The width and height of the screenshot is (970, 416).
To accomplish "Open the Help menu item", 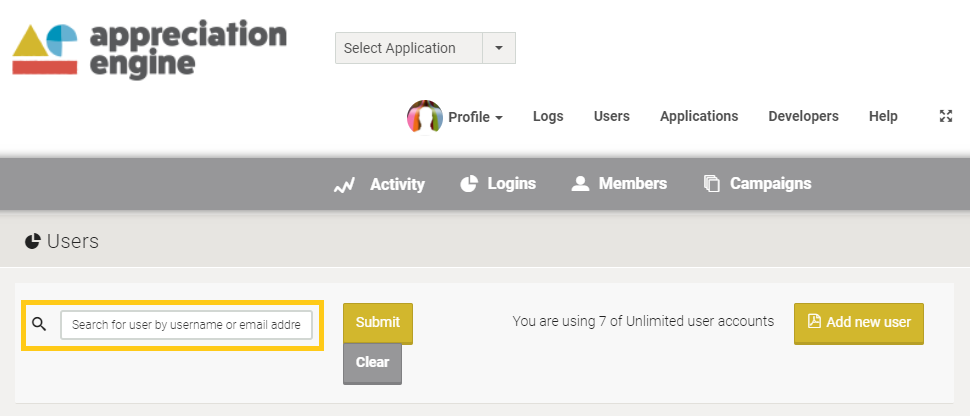I will tap(883, 116).
